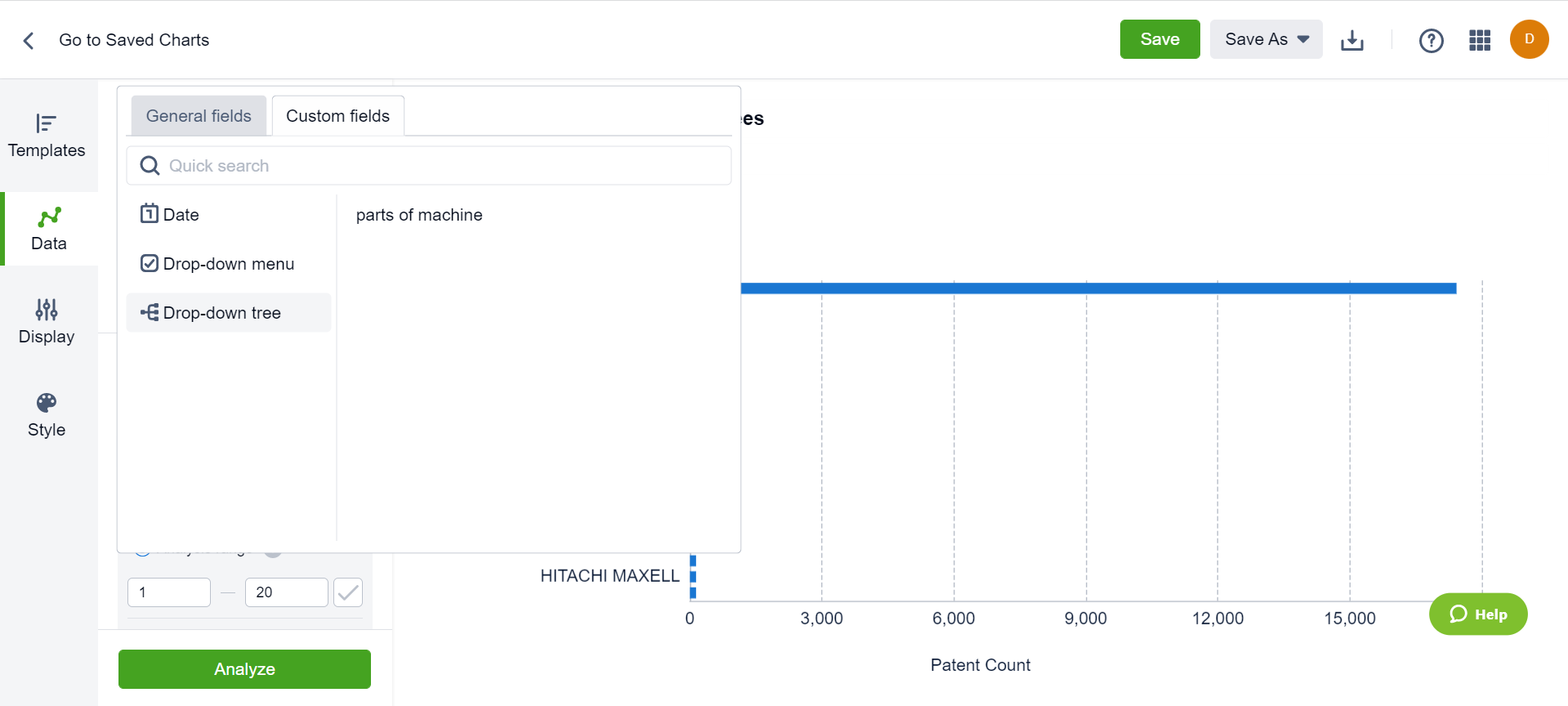Select the Drop-down menu field type
Viewport: 1568px width, 706px height.
[228, 264]
